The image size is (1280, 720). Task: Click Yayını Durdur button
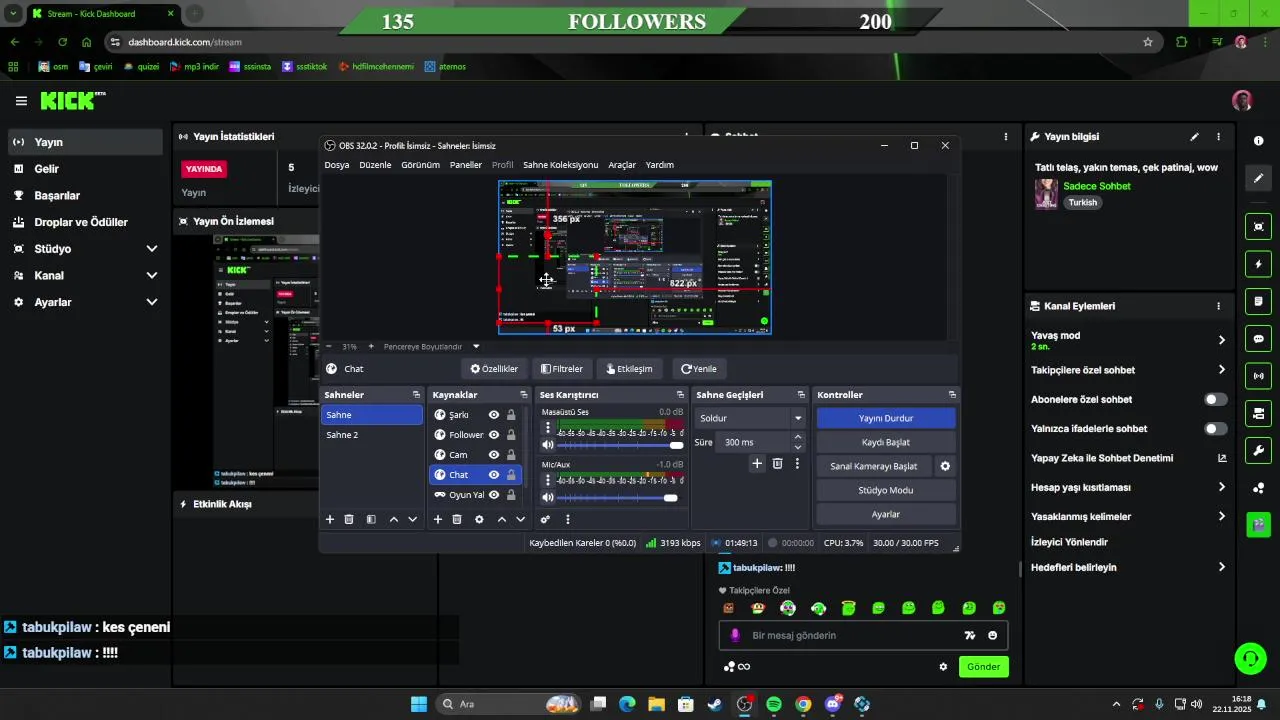(x=885, y=418)
